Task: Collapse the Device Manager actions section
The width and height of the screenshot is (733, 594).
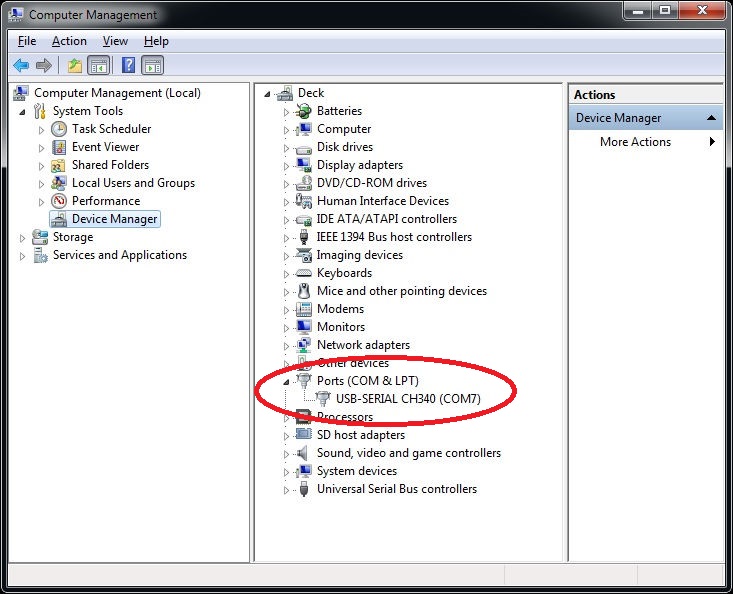Action: pos(711,118)
